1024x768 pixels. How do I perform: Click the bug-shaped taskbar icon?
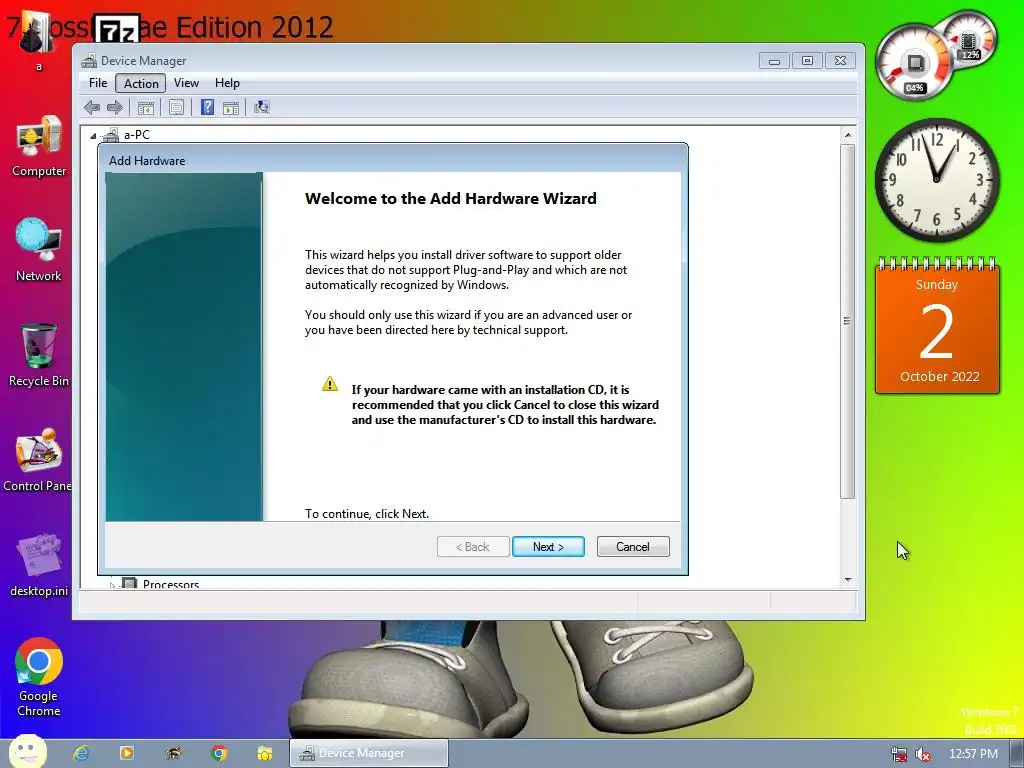[x=174, y=753]
